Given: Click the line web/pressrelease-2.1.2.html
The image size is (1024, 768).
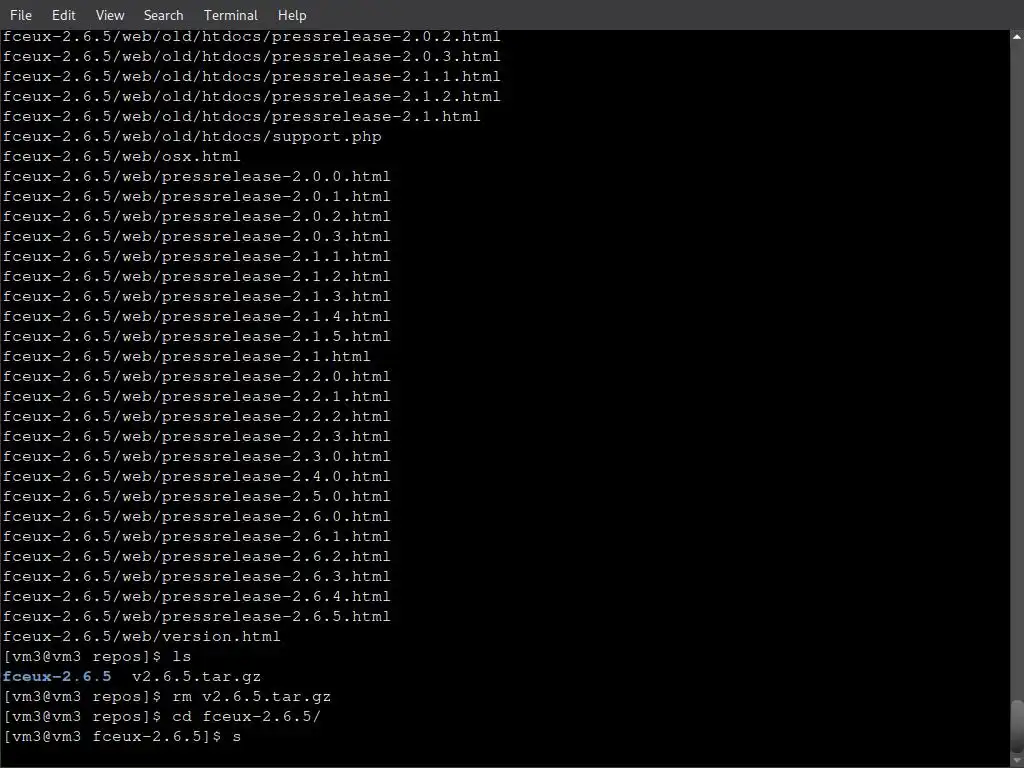Looking at the screenshot, I should pos(197,277).
